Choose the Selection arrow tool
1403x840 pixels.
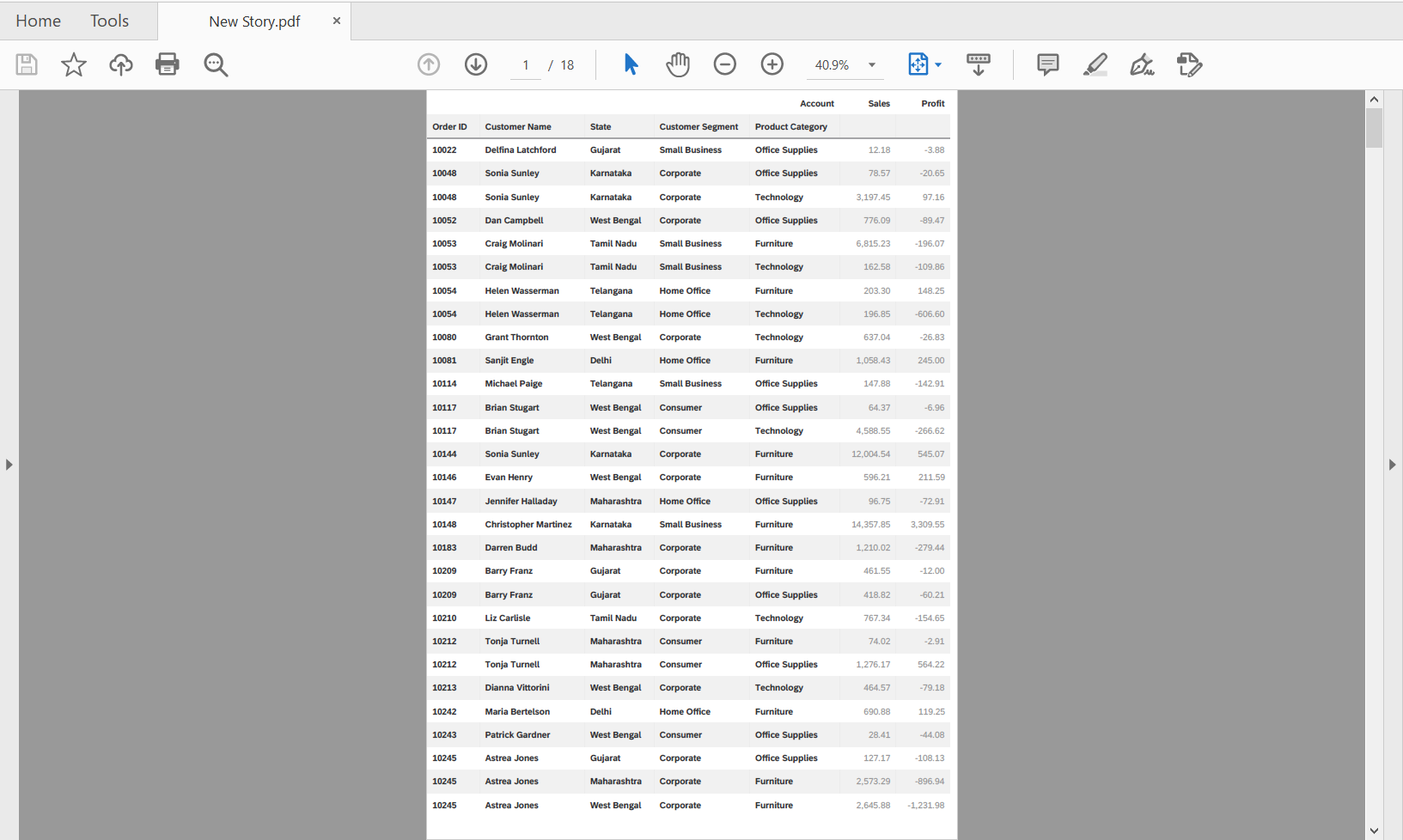(x=631, y=64)
